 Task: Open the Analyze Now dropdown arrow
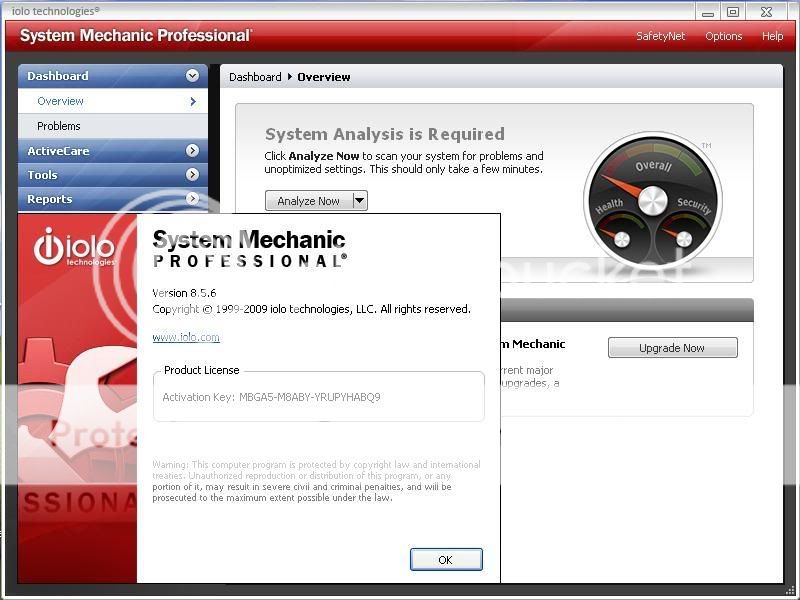point(360,201)
